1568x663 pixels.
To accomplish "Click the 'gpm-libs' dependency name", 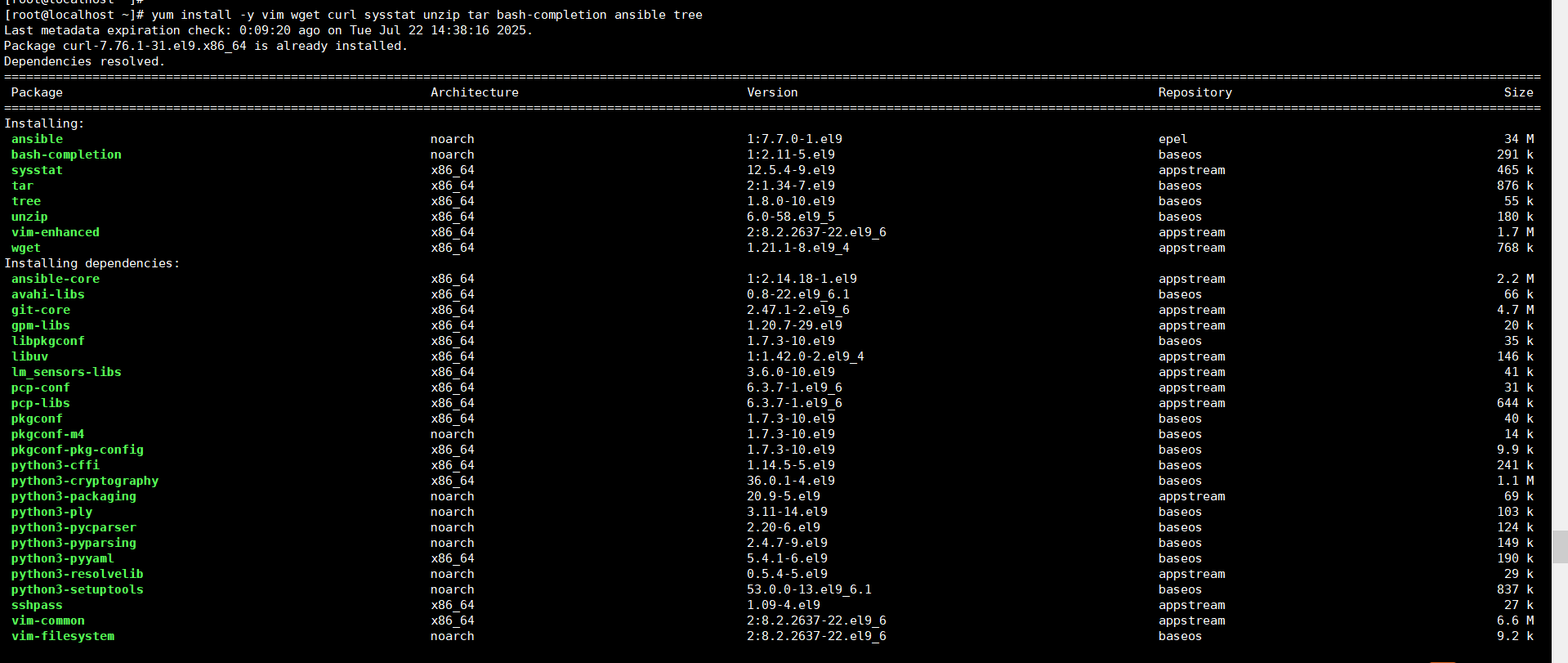I will coord(41,325).
